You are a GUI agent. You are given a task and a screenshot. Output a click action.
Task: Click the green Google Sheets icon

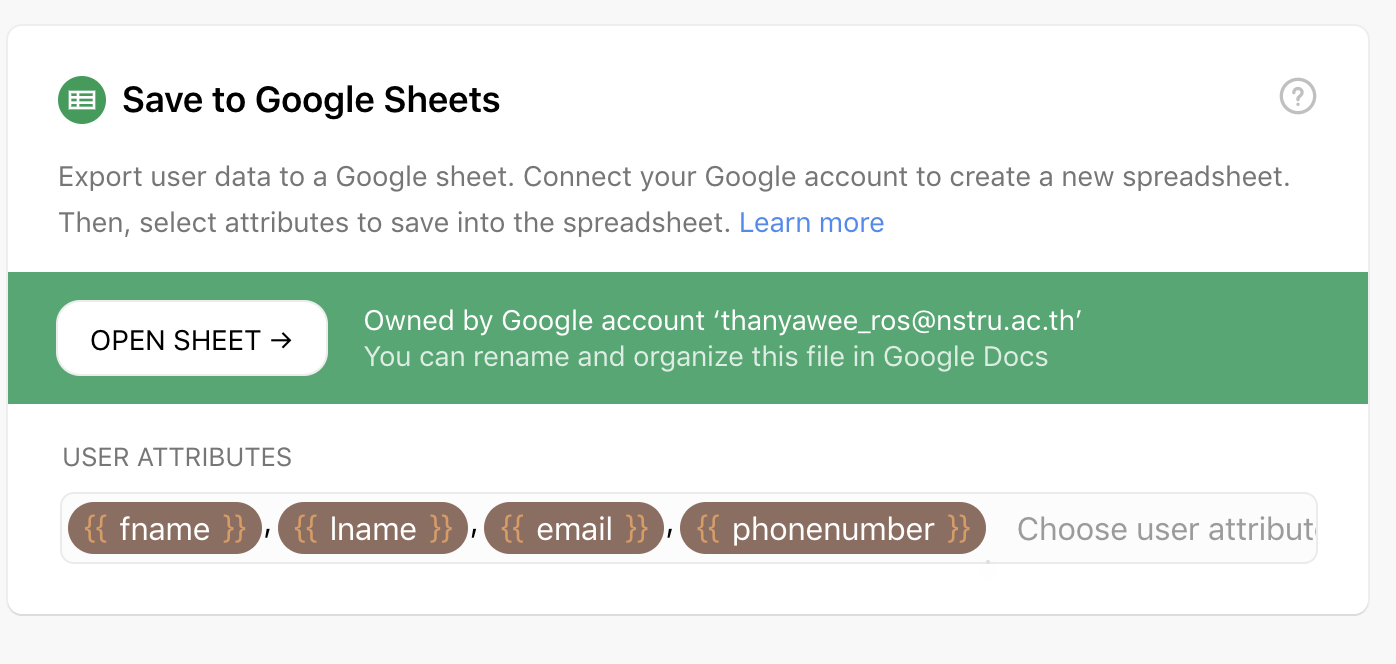pyautogui.click(x=82, y=100)
